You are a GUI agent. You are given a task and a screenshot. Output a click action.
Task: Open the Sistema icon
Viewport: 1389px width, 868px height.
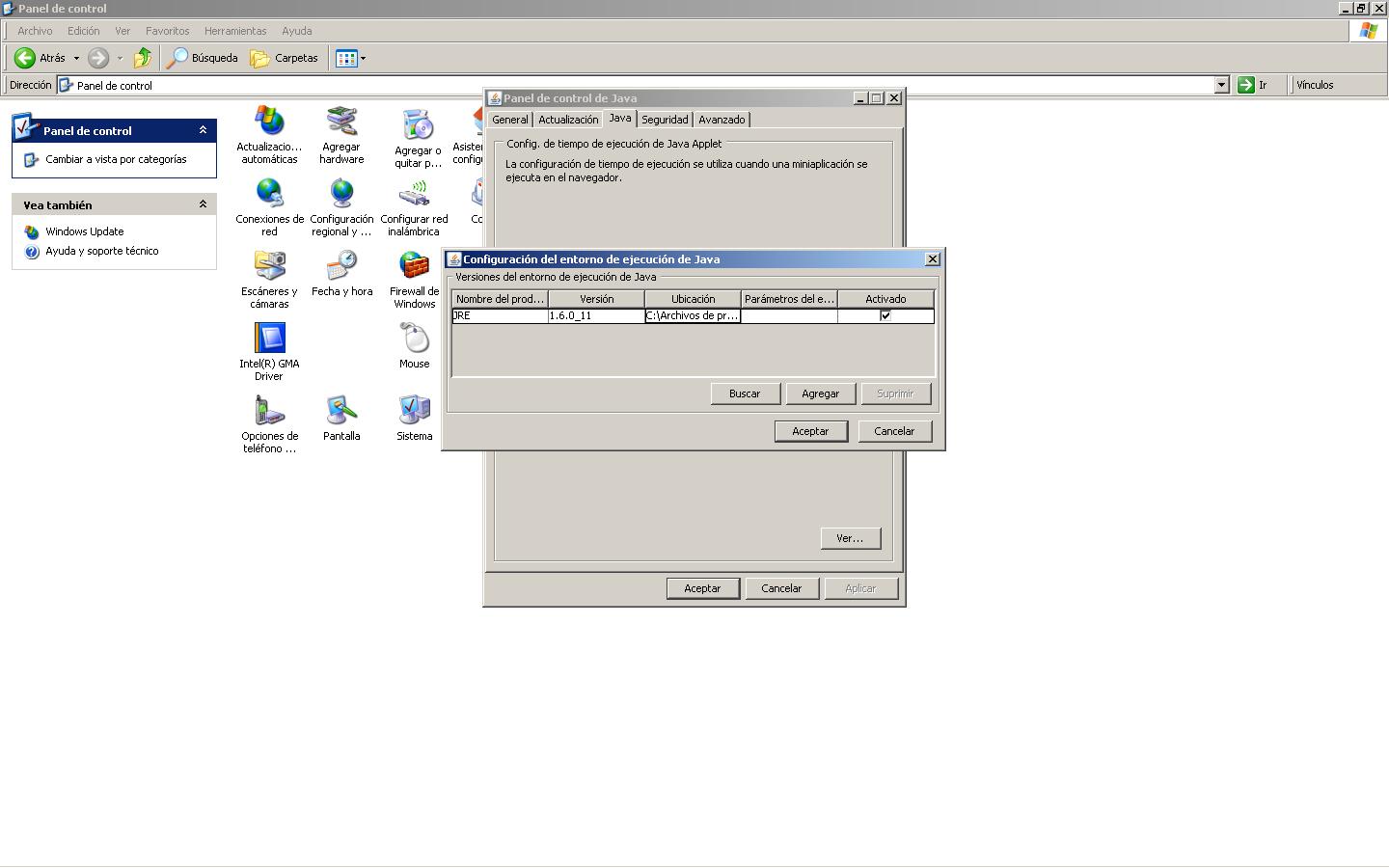[414, 411]
